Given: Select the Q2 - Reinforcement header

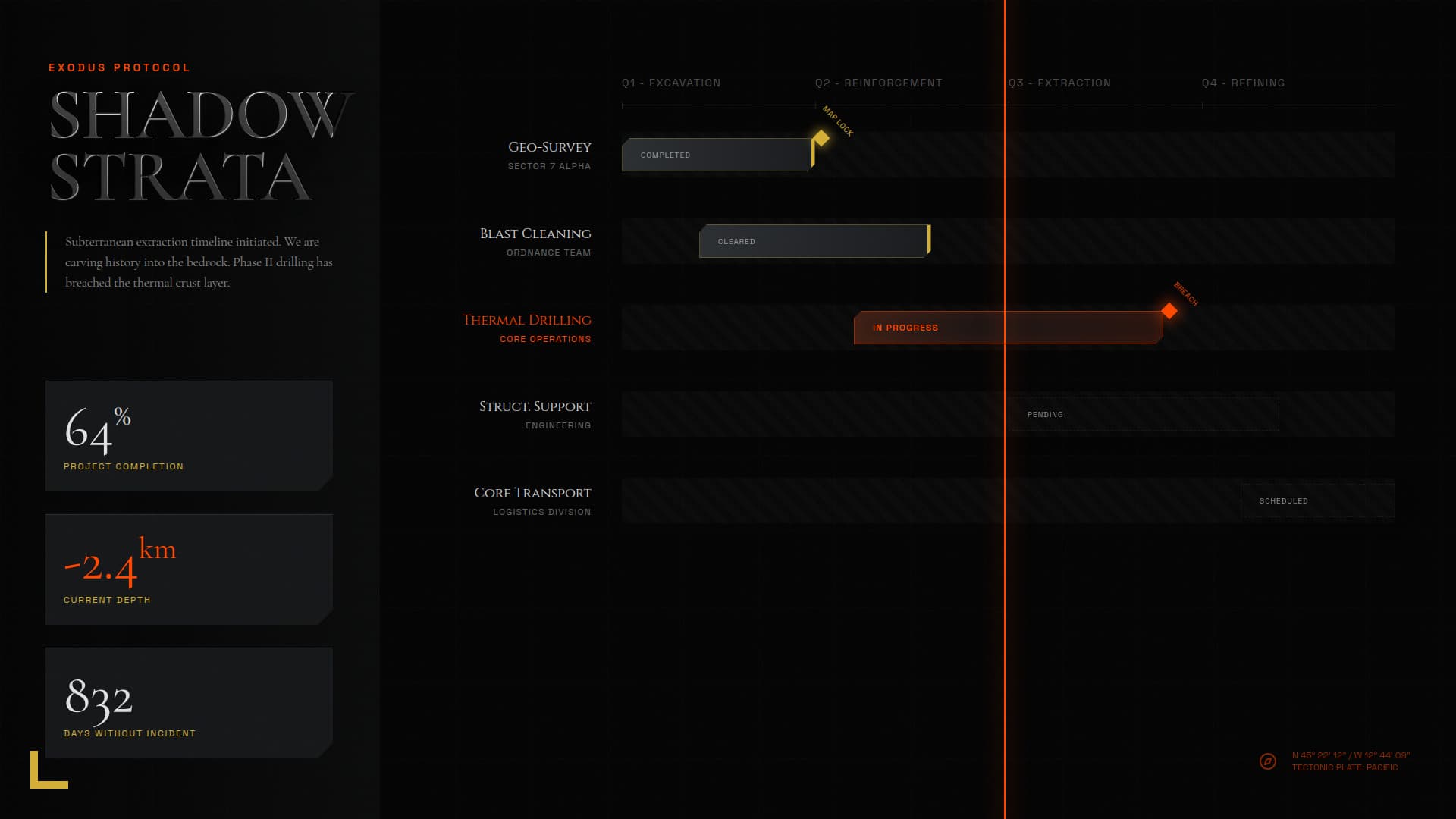Looking at the screenshot, I should (879, 83).
